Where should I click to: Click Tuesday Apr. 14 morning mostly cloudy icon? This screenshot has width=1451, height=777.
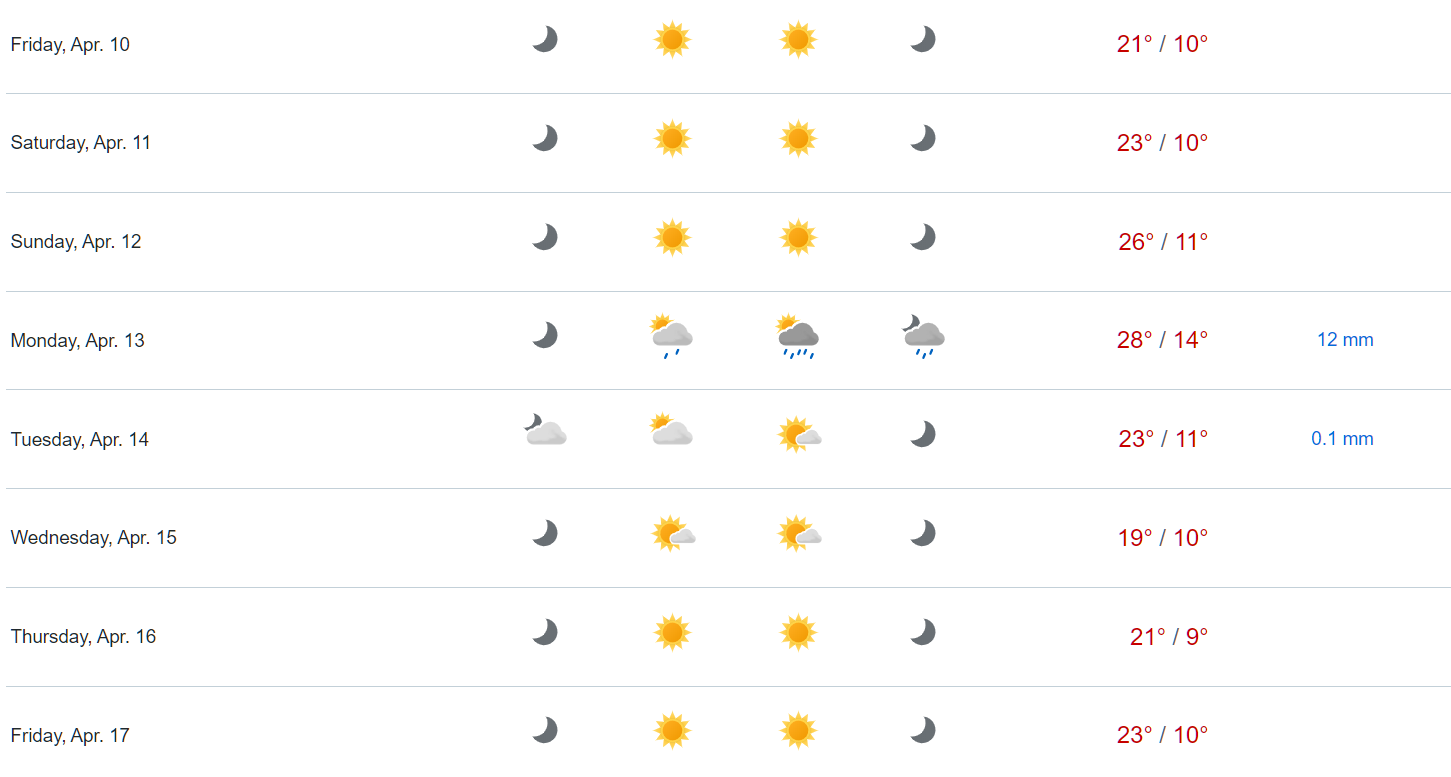pos(671,431)
